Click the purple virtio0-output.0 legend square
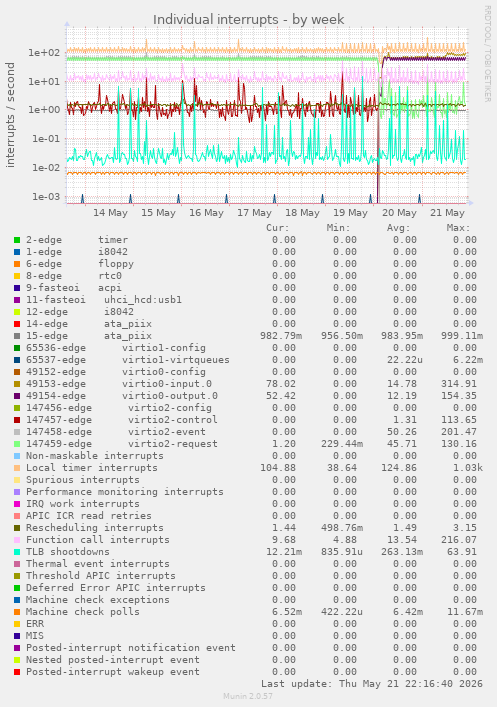 pyautogui.click(x=17, y=396)
